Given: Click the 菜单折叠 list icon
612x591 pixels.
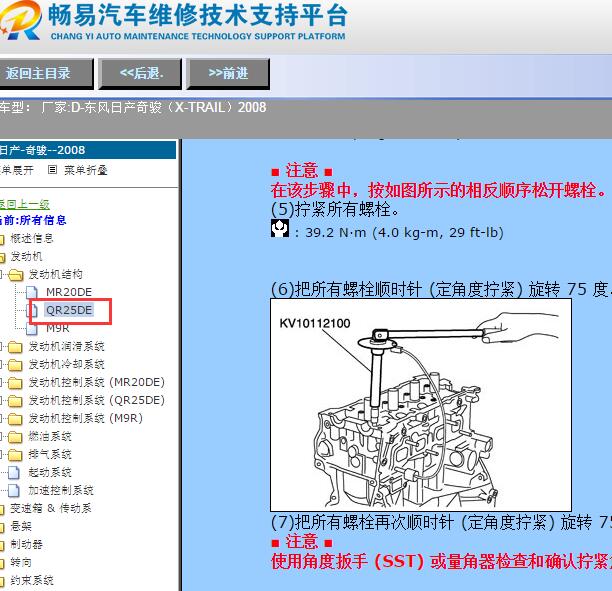Looking at the screenshot, I should pyautogui.click(x=53, y=170).
